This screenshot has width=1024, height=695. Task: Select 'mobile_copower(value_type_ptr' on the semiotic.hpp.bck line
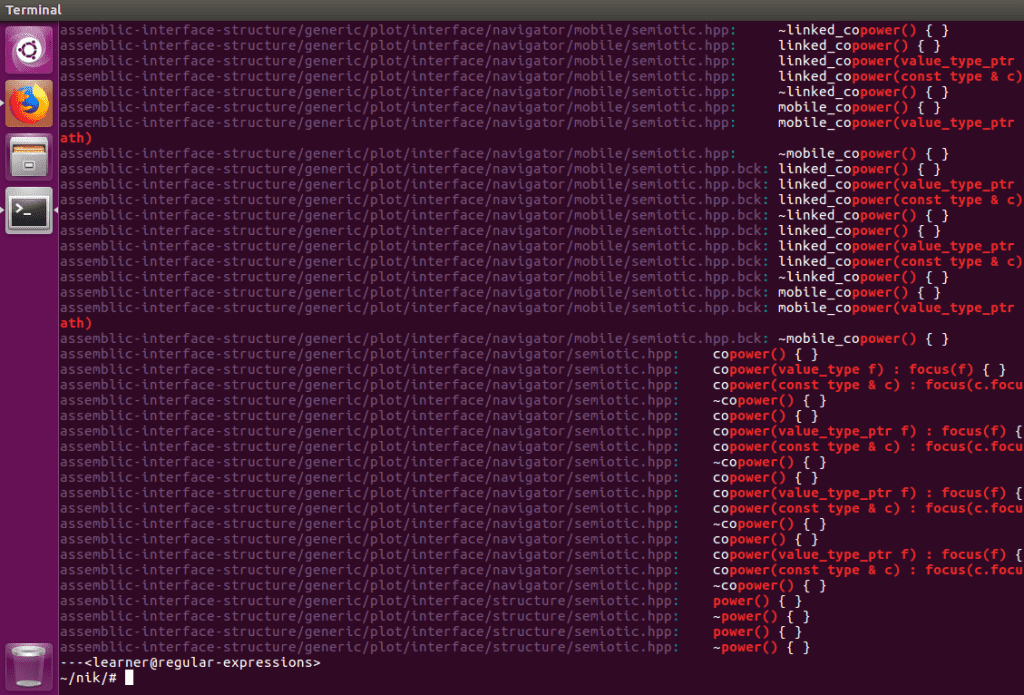[x=896, y=308]
